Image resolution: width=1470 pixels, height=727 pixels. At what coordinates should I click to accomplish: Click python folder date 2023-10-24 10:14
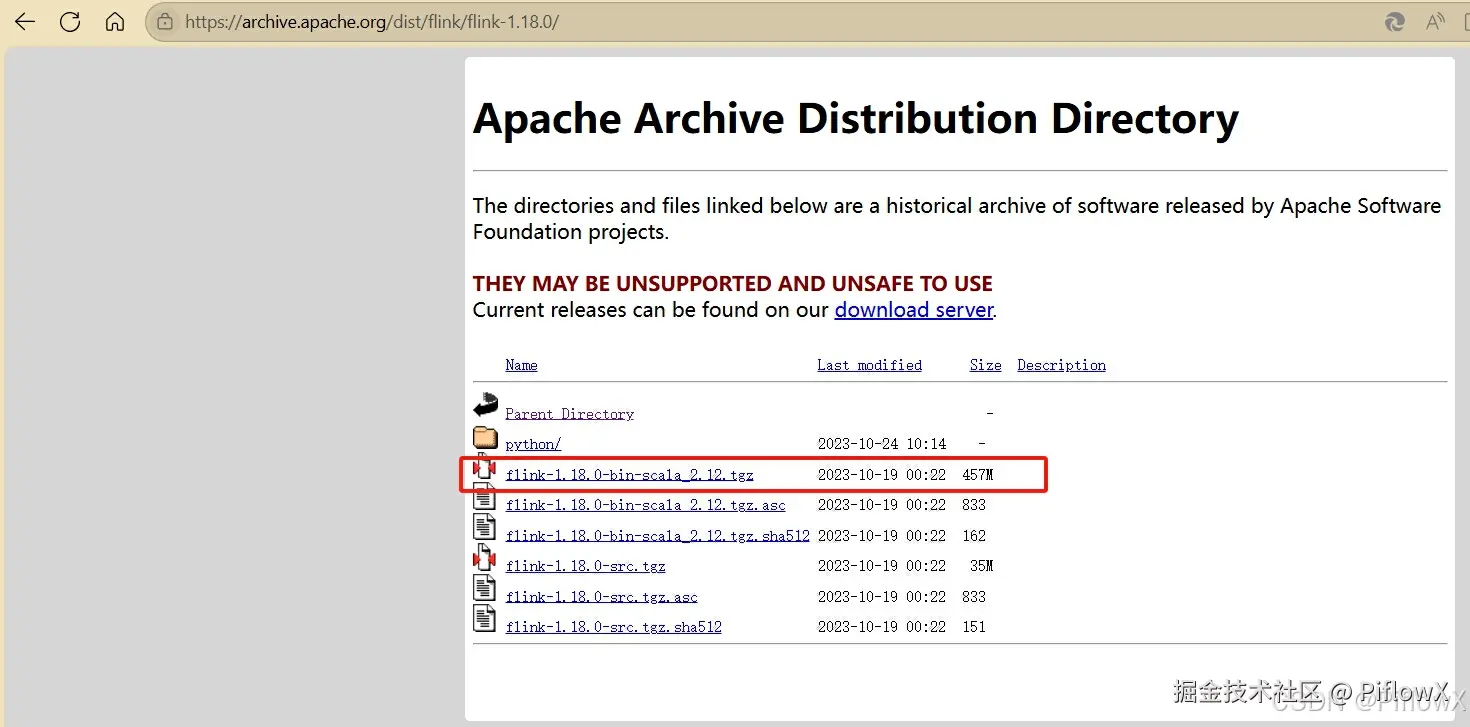coord(881,444)
